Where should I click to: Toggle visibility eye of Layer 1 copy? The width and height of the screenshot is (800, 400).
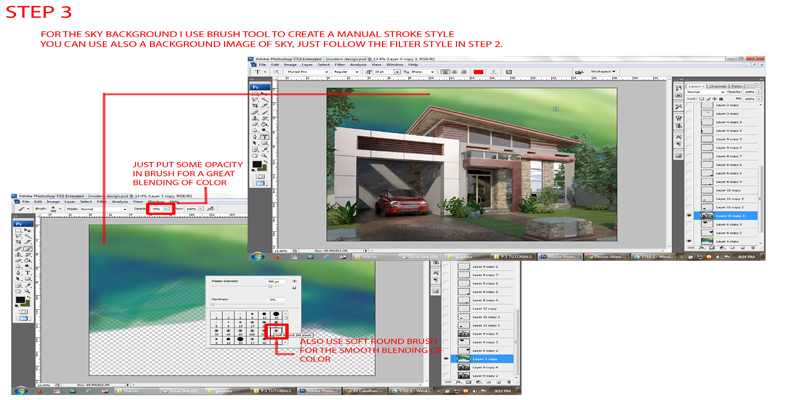[449, 359]
